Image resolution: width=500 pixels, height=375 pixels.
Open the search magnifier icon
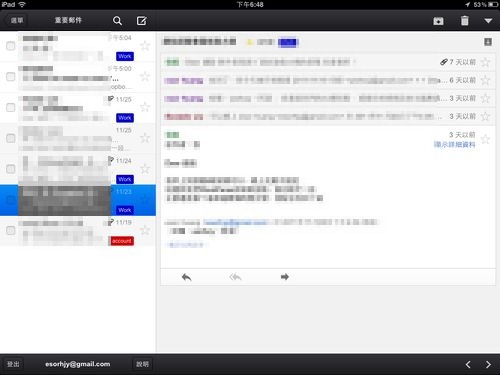[117, 21]
